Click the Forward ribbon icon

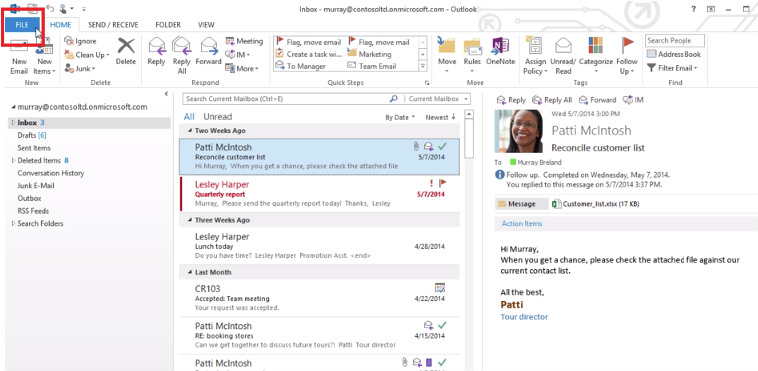pyautogui.click(x=209, y=46)
